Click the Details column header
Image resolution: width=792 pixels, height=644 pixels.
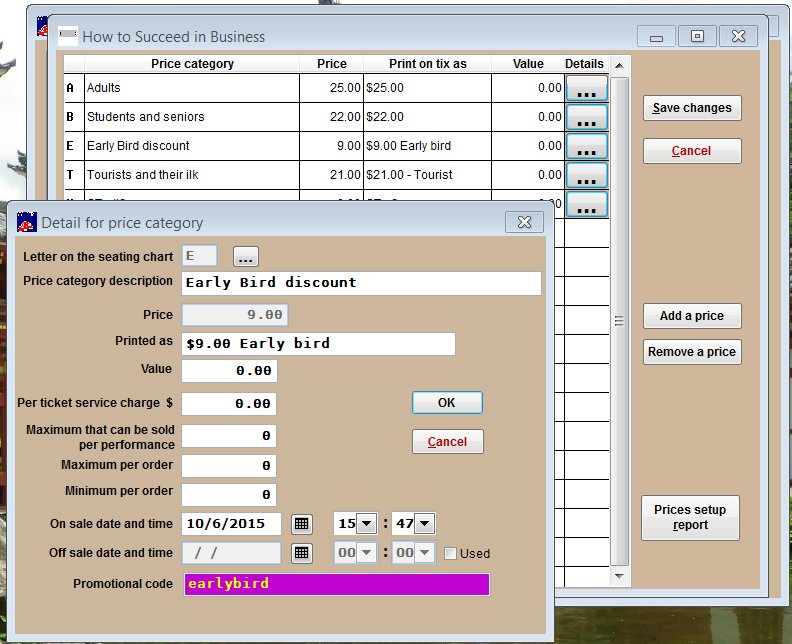[x=584, y=64]
